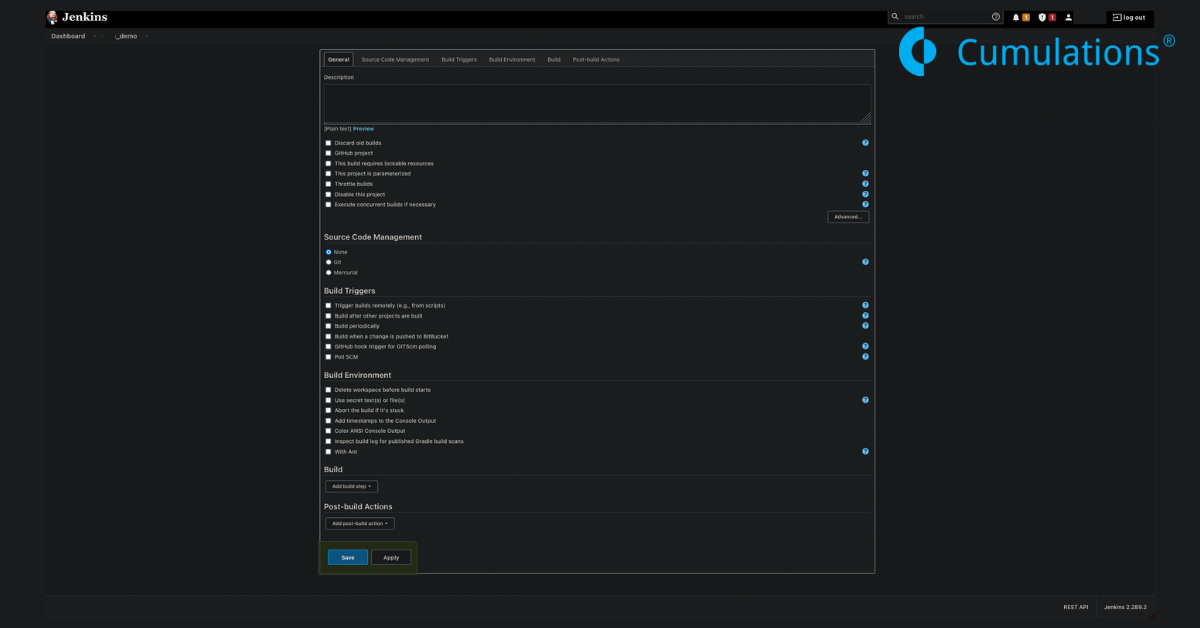
Task: Open the Build Environment tab
Action: tap(512, 60)
